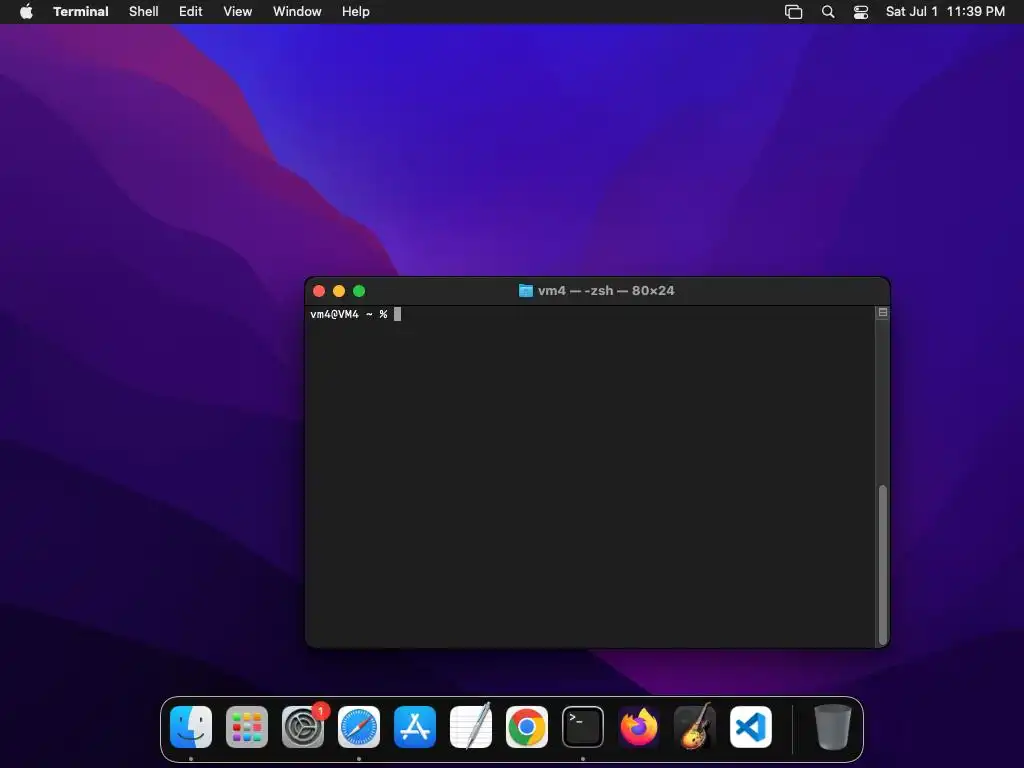Launch Visual Studio Code from the Dock
This screenshot has width=1024, height=768.
click(751, 727)
